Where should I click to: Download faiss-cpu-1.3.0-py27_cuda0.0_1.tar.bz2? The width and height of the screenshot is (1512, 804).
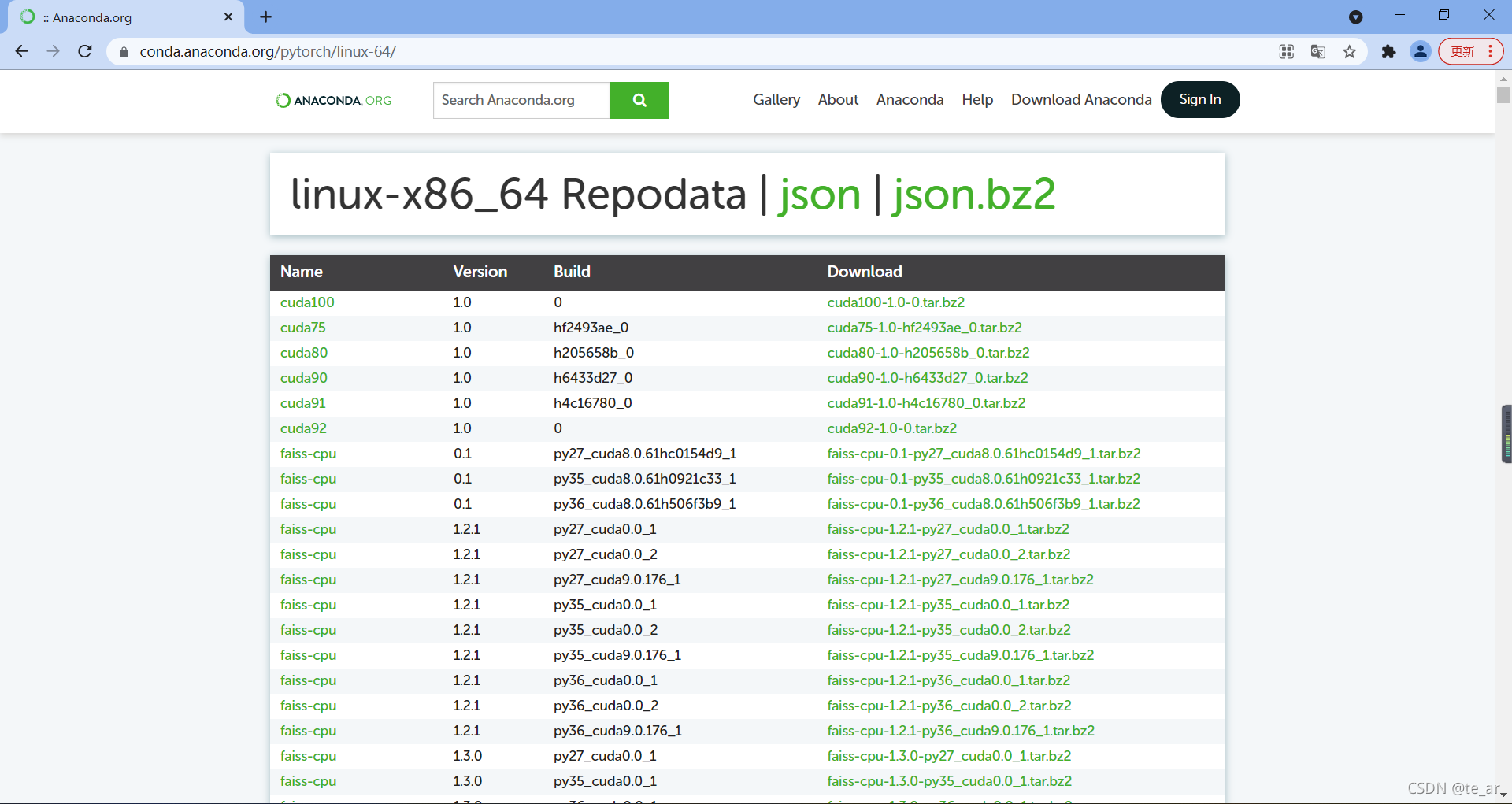(x=949, y=756)
